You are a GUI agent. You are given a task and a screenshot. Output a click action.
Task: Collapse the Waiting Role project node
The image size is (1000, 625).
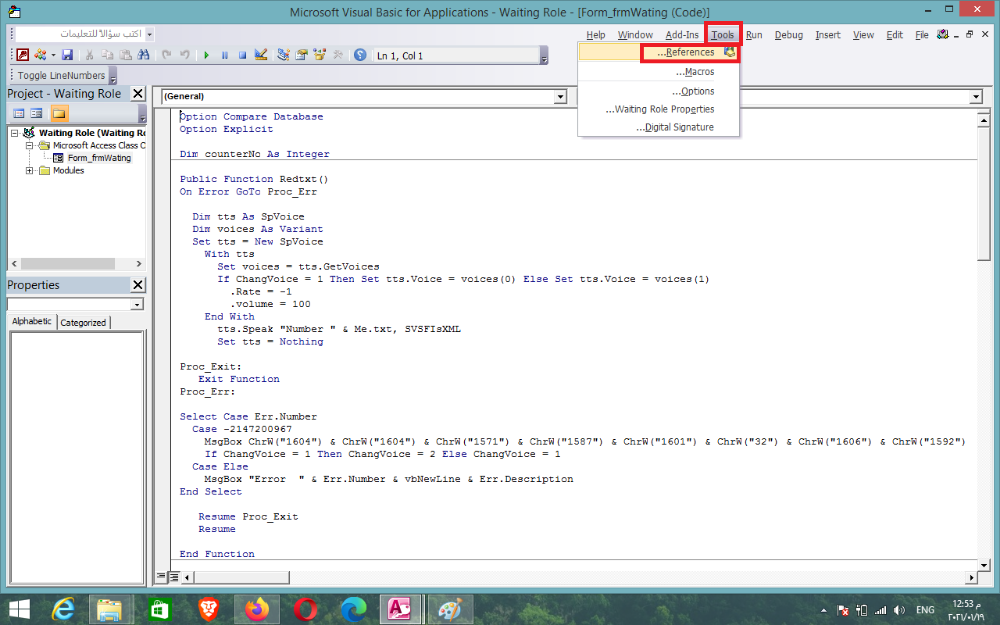click(x=15, y=133)
